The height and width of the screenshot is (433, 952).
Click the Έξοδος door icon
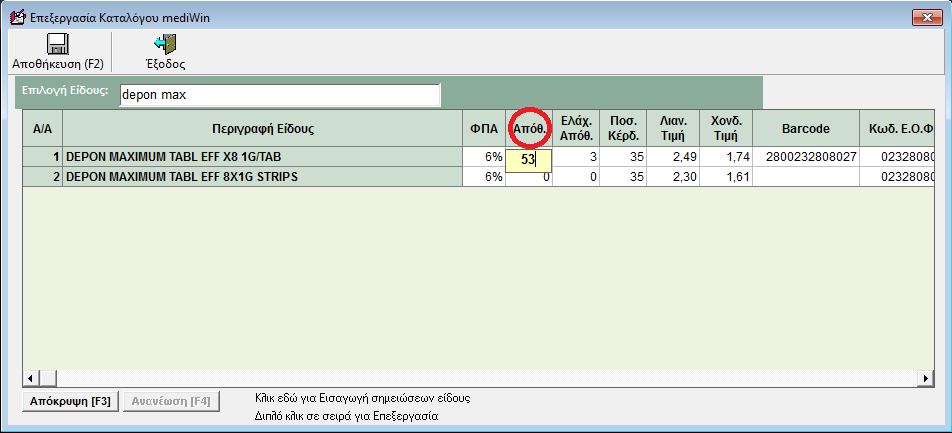165,44
